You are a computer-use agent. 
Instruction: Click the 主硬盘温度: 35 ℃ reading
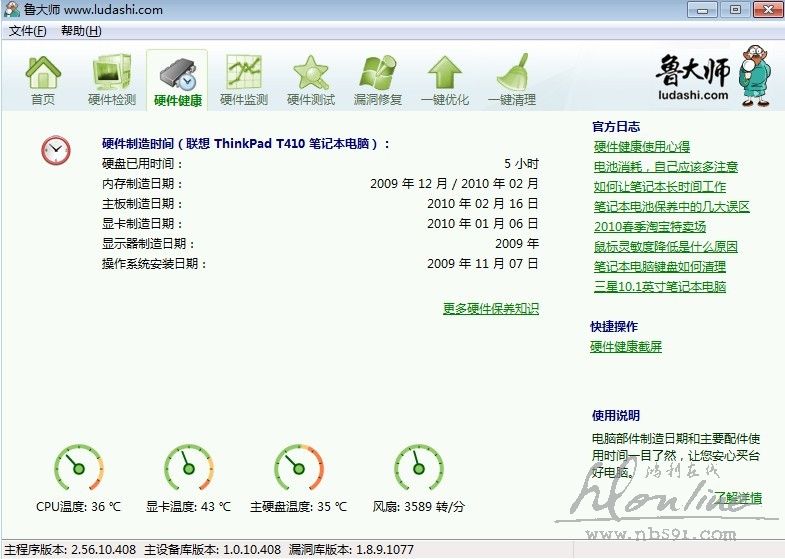point(298,507)
